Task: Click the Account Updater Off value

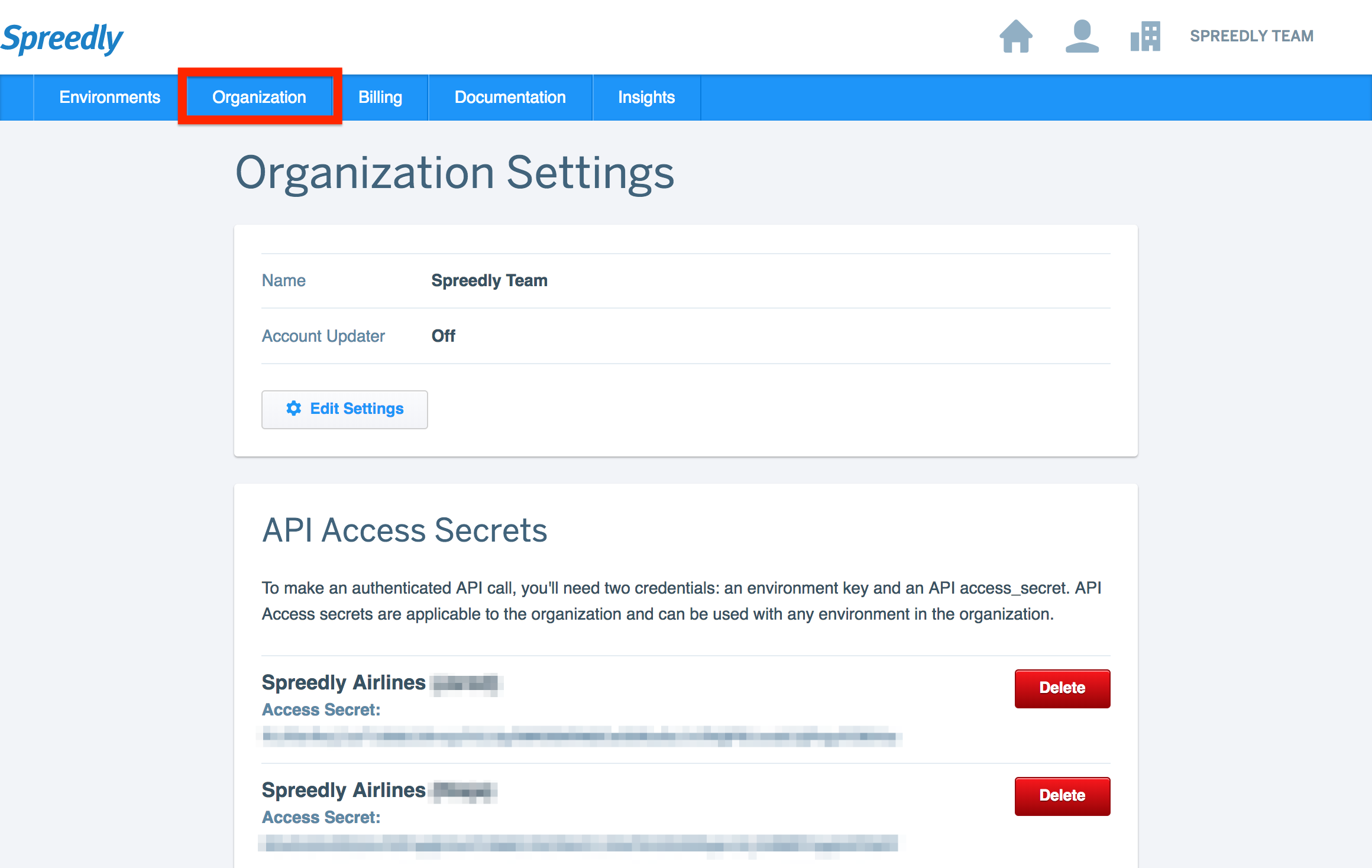Action: [444, 336]
